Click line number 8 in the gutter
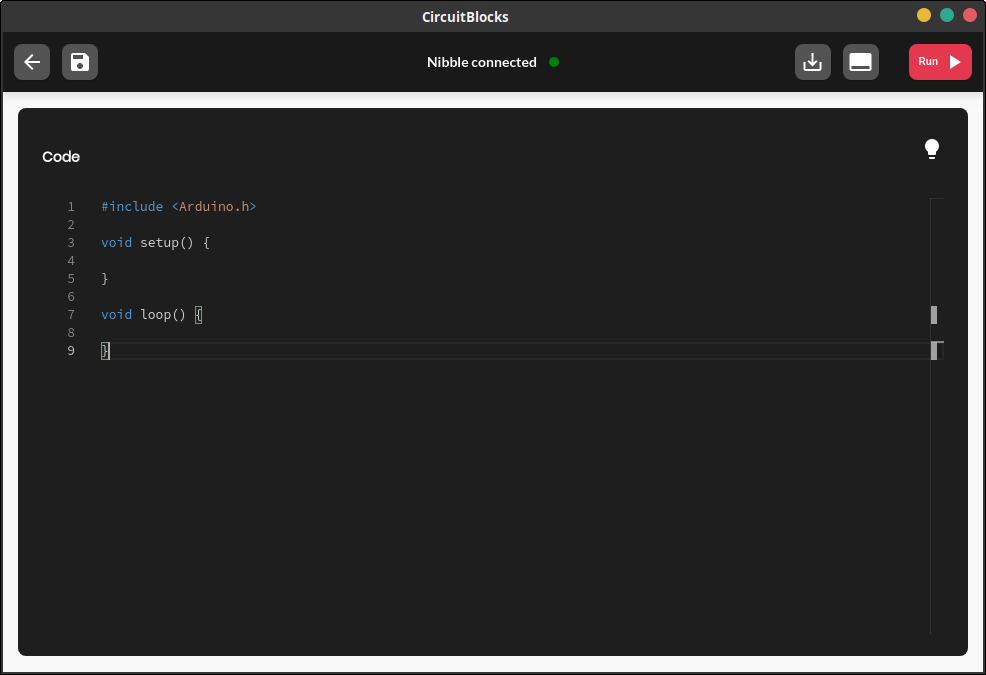The height and width of the screenshot is (675, 986). (71, 332)
